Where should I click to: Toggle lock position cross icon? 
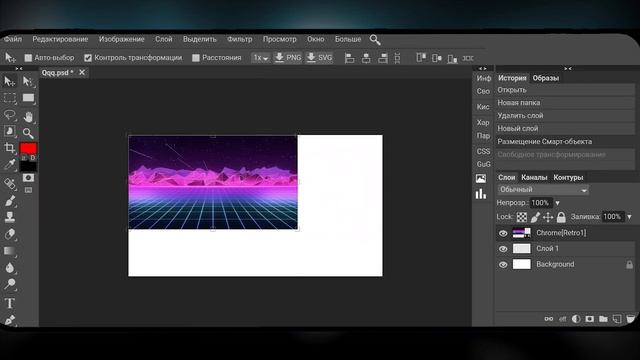pos(548,217)
